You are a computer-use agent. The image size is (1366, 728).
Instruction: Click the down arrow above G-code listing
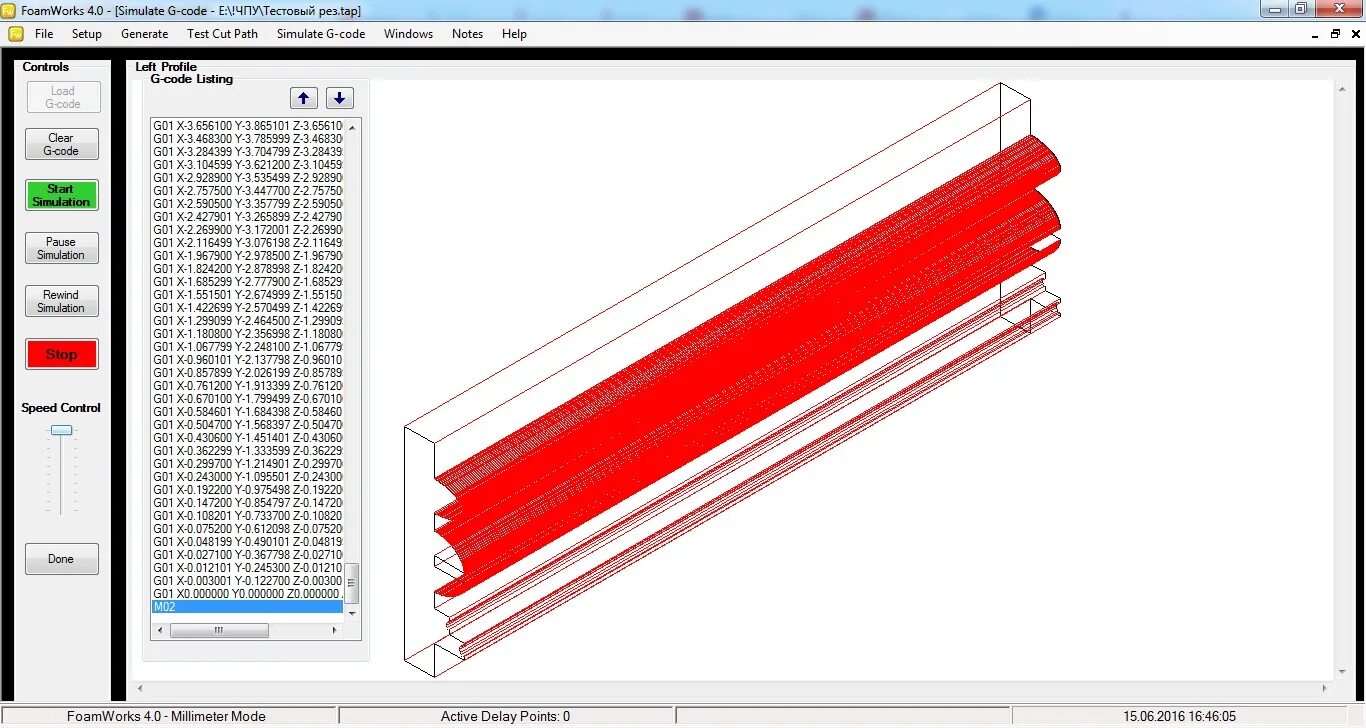point(339,98)
